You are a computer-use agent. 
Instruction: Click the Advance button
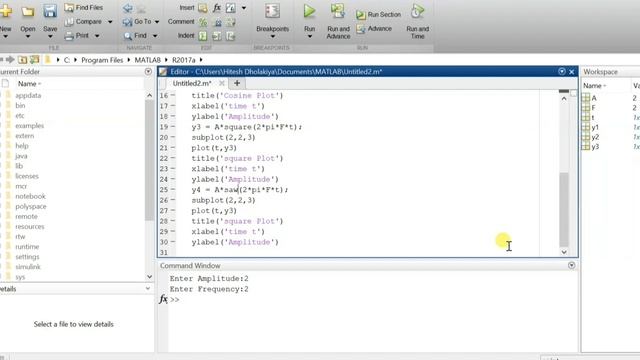pyautogui.click(x=374, y=29)
